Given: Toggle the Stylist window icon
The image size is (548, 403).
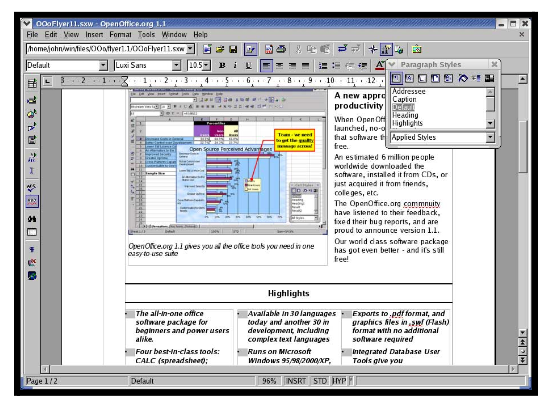Looking at the screenshot, I should pyautogui.click(x=386, y=49).
